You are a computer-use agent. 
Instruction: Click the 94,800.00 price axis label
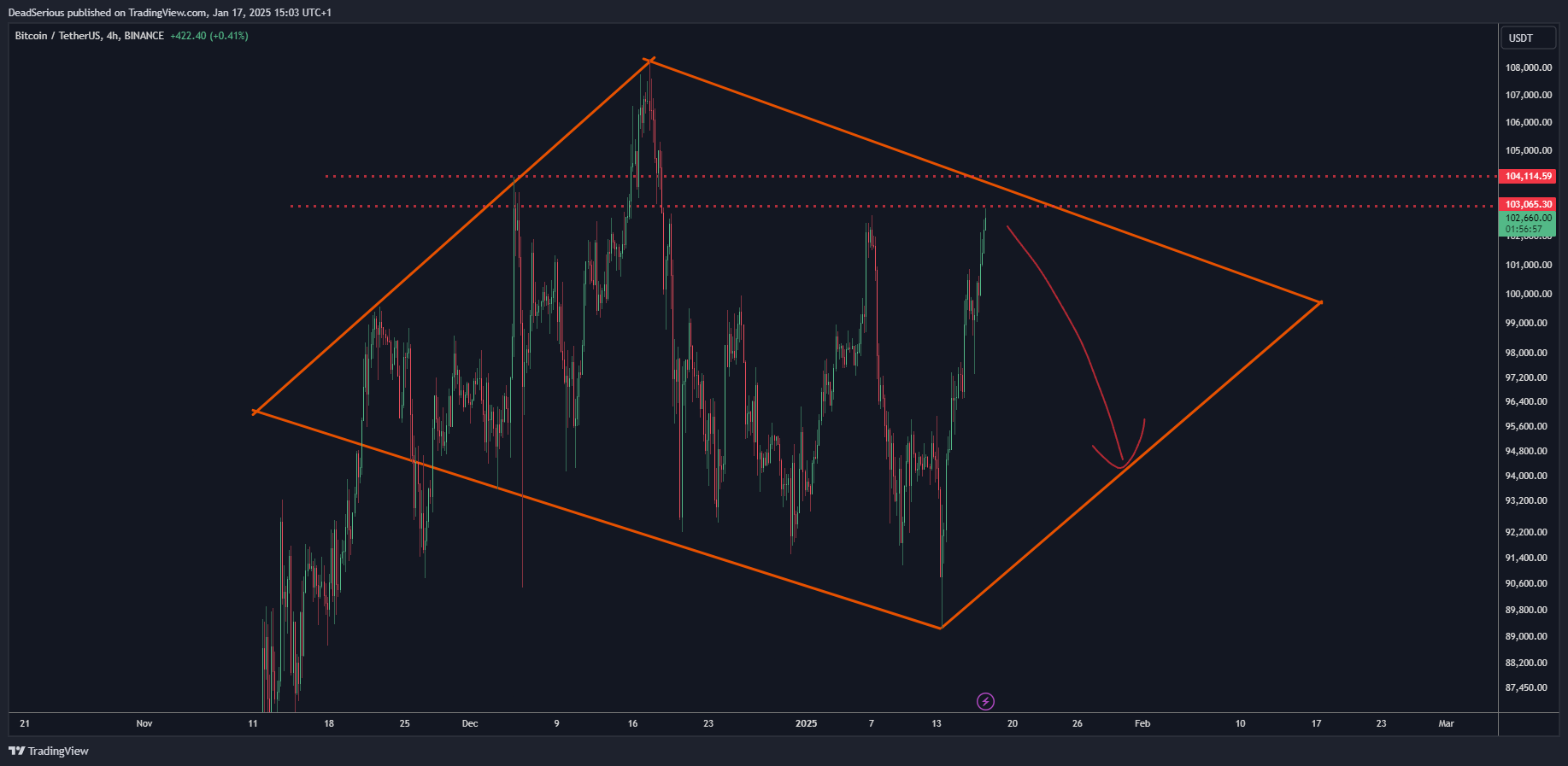(1526, 451)
